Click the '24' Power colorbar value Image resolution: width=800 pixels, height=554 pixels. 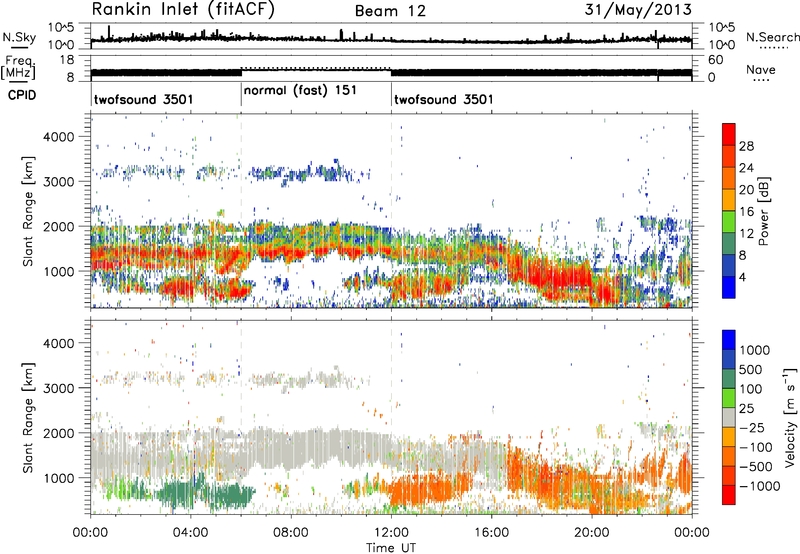click(x=746, y=168)
